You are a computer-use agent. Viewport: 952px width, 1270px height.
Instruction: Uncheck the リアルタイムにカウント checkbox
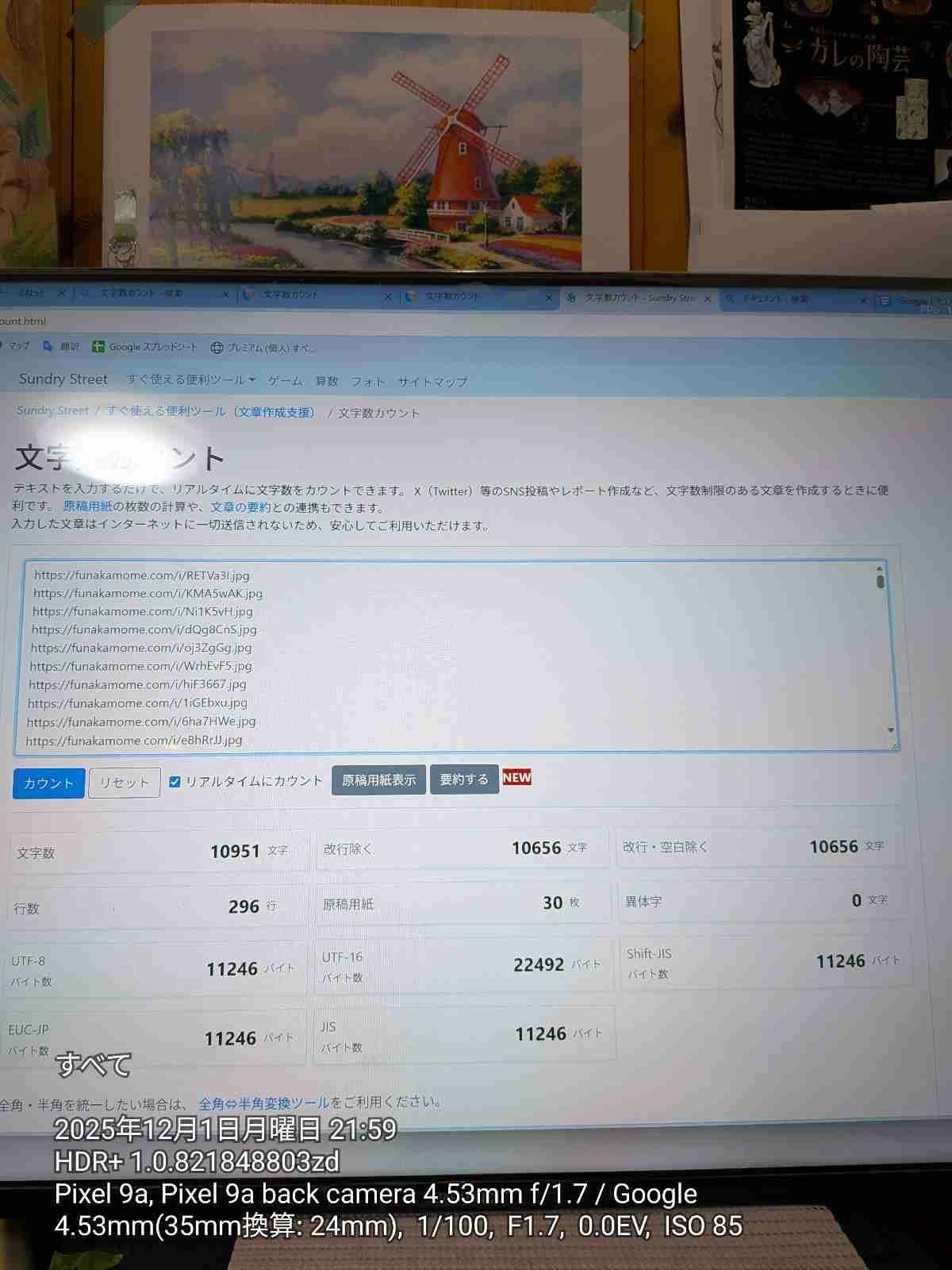(175, 782)
